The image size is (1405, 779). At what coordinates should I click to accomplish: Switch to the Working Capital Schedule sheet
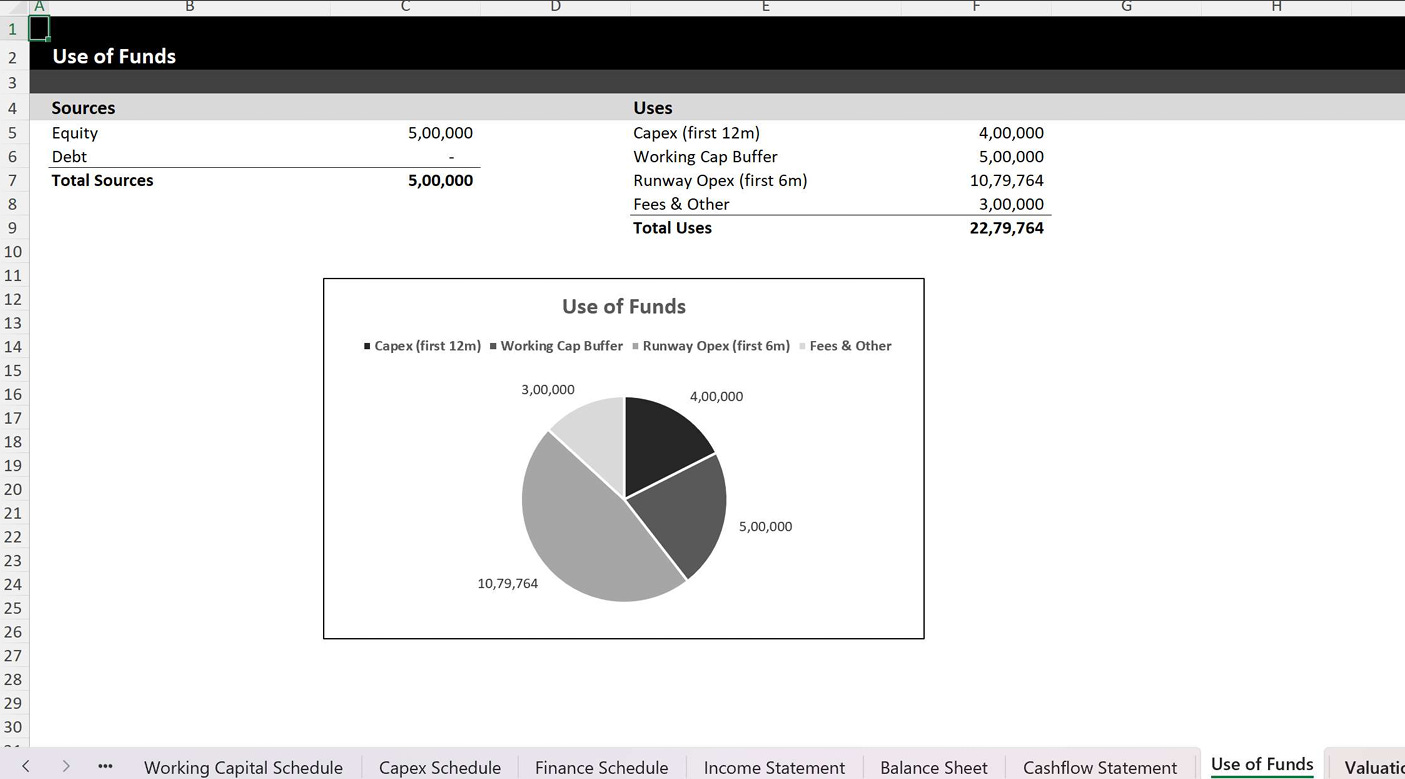pyautogui.click(x=243, y=767)
